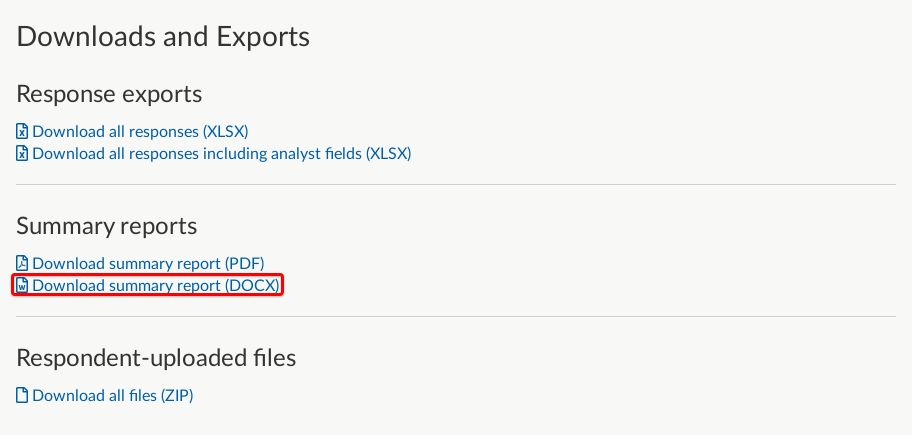This screenshot has width=912, height=435.
Task: Click the (PDF) label in summary report link
Action: [244, 263]
